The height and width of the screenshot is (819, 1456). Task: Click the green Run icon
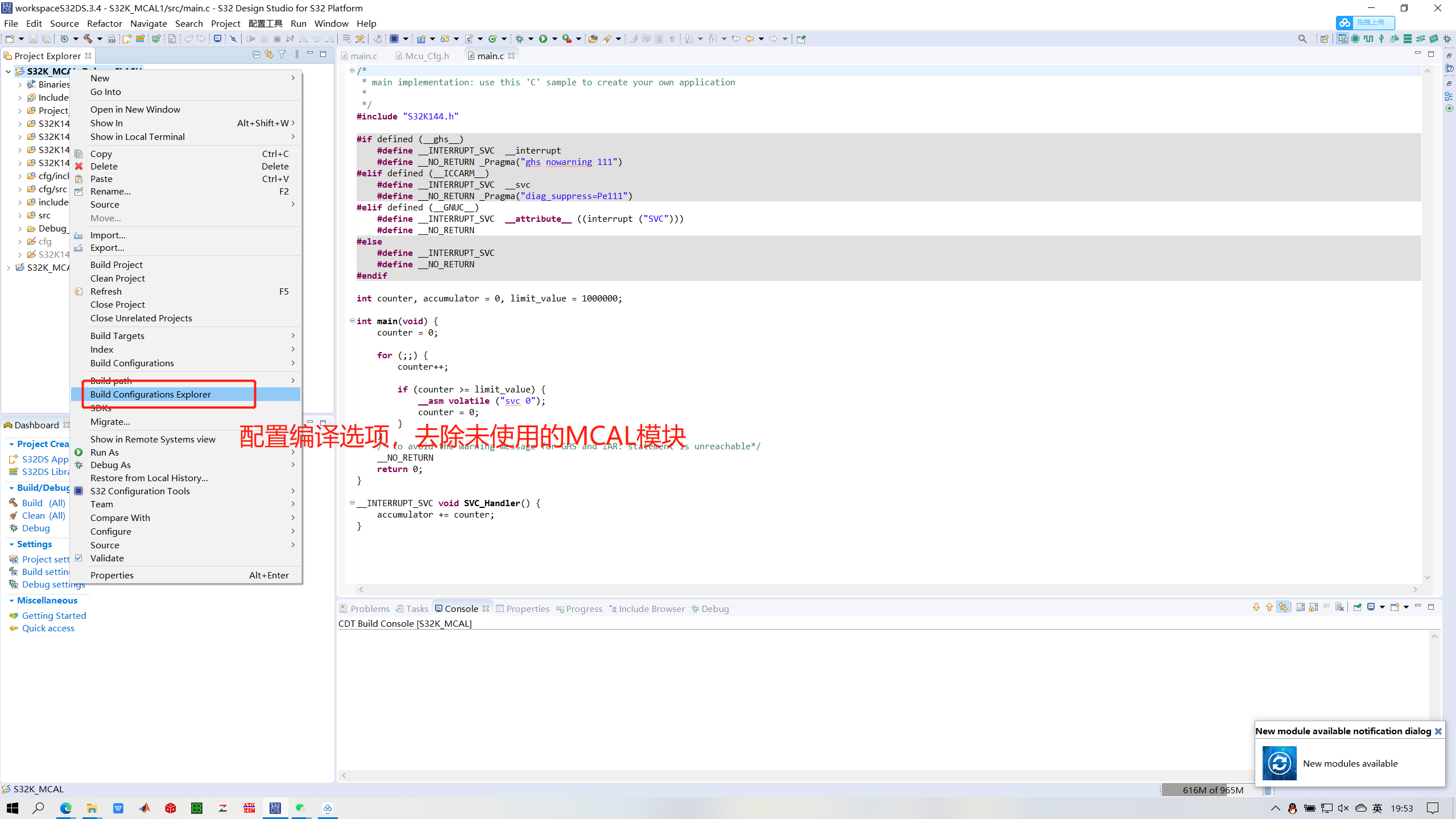pyautogui.click(x=544, y=39)
